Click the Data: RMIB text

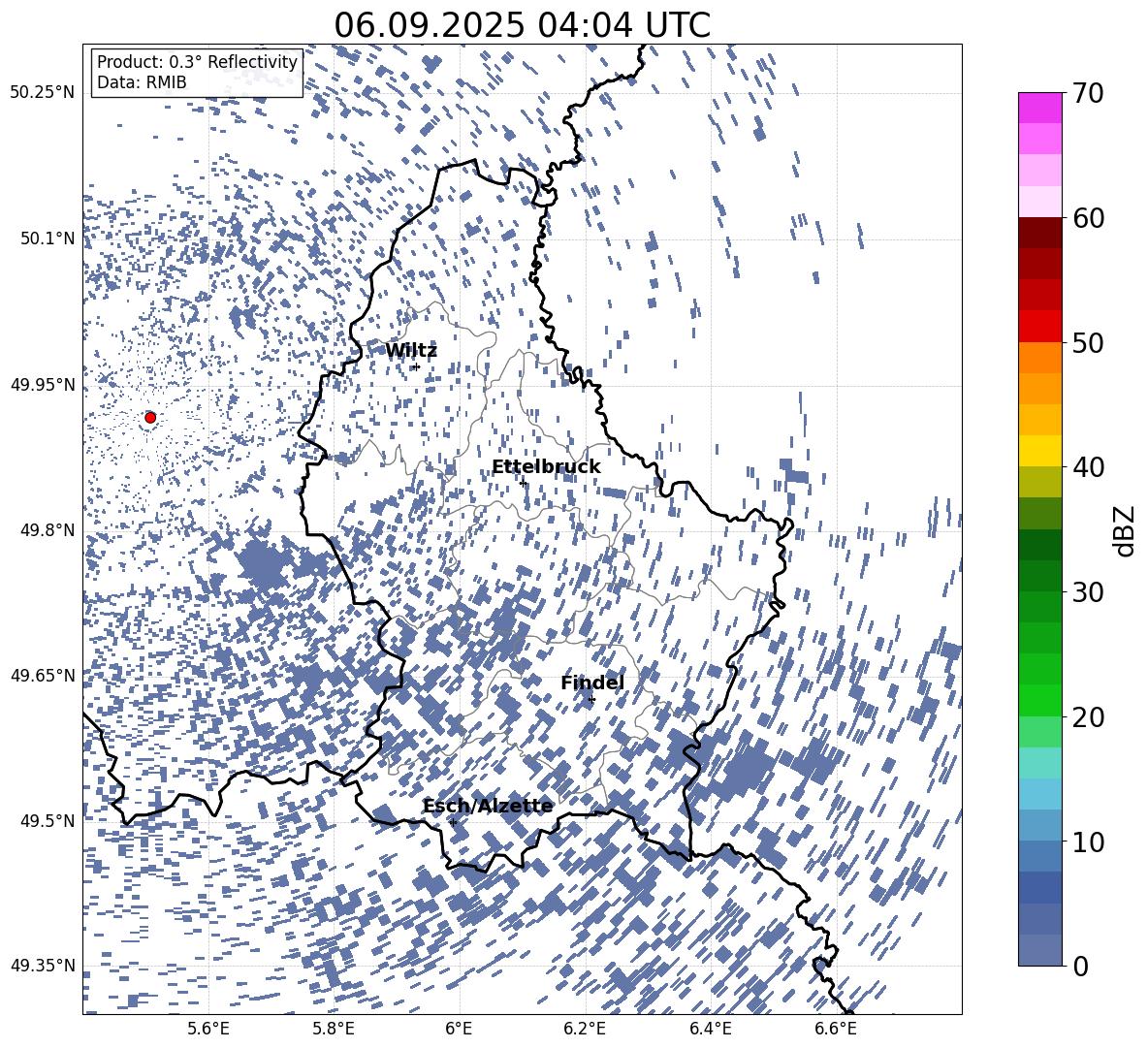coord(142,82)
